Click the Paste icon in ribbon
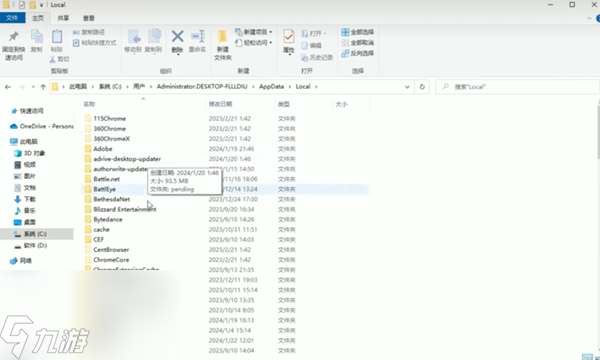 (57, 37)
